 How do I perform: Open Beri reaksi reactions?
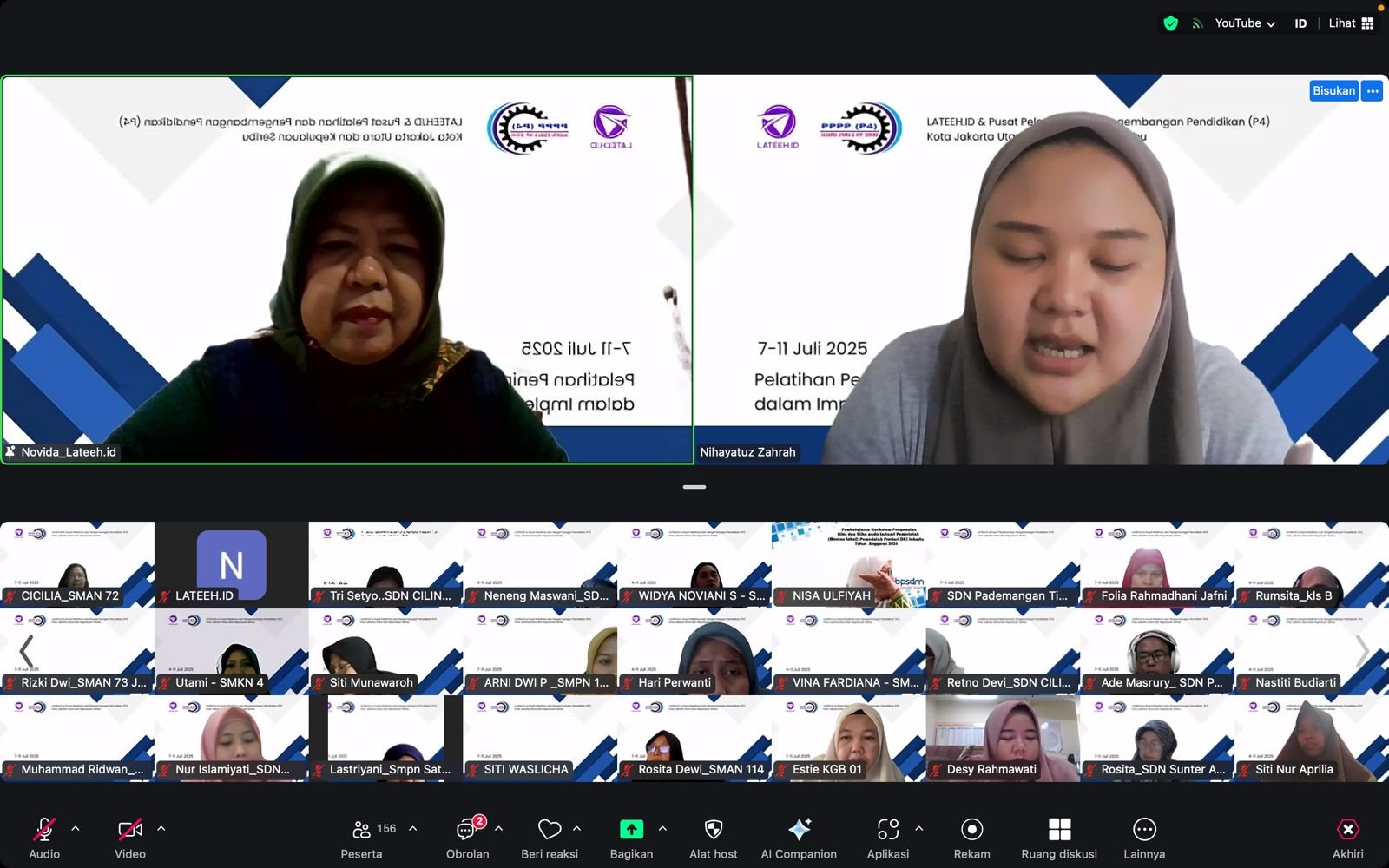(549, 832)
